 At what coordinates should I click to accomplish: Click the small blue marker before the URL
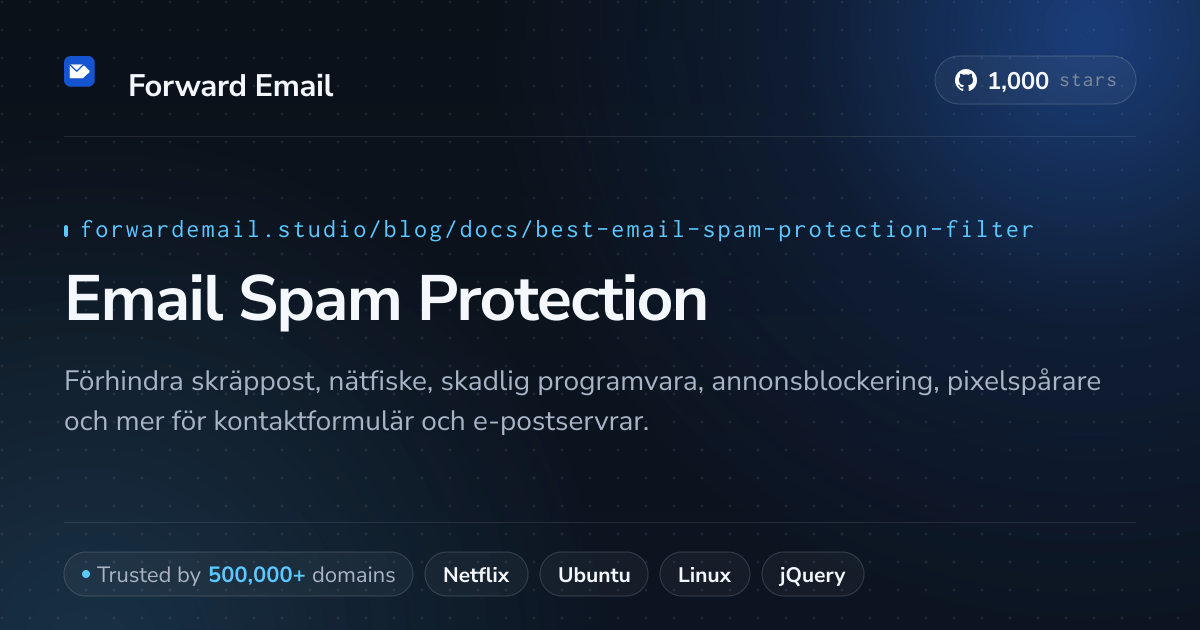pos(66,231)
